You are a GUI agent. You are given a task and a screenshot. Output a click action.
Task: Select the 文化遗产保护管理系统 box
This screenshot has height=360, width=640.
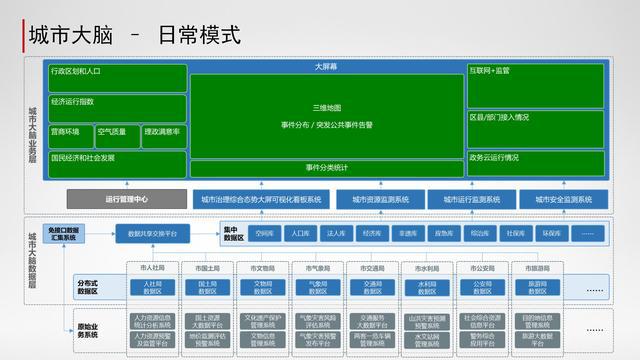tap(262, 321)
